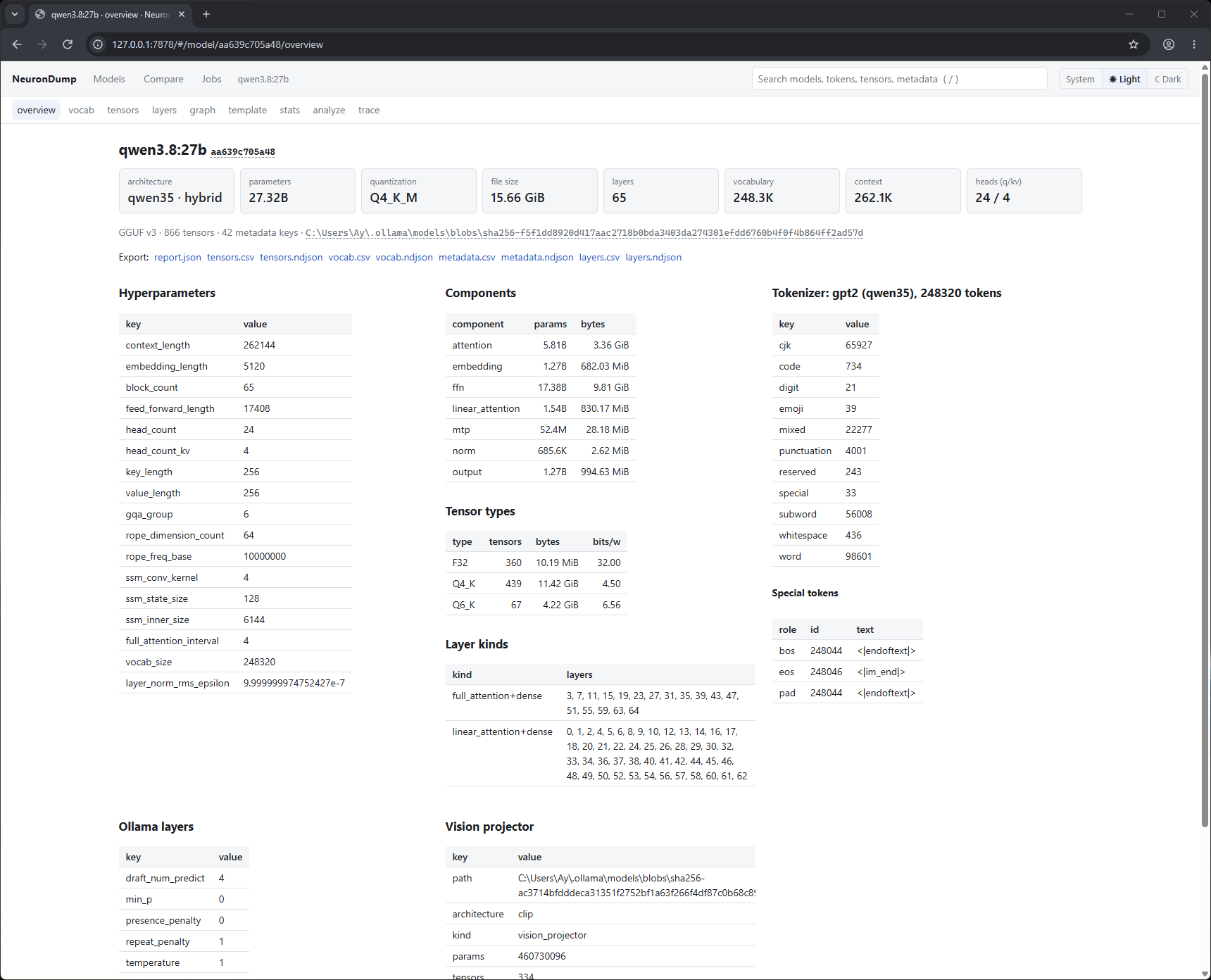Open the Compare page

pos(163,79)
